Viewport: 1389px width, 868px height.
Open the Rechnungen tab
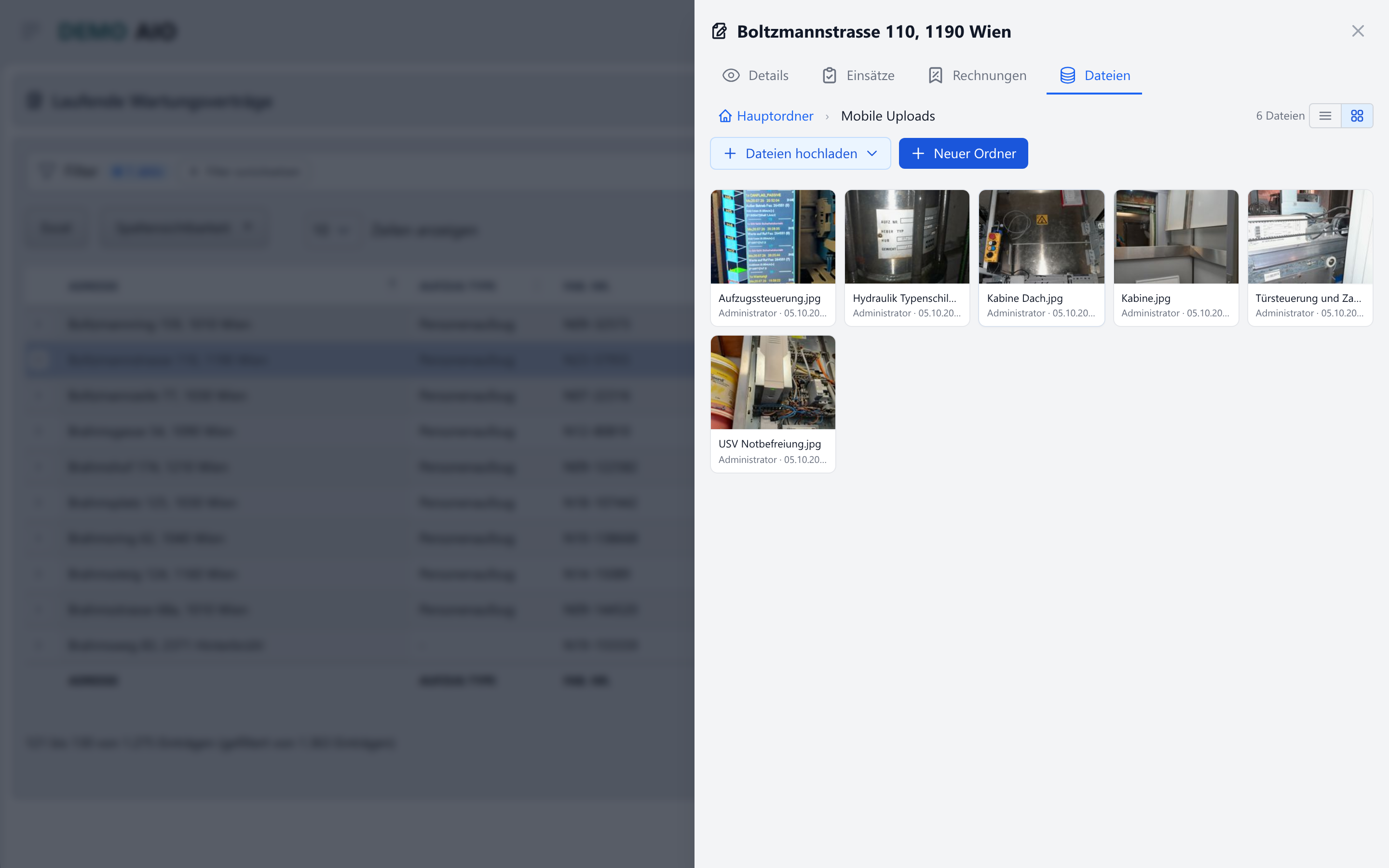click(x=977, y=75)
